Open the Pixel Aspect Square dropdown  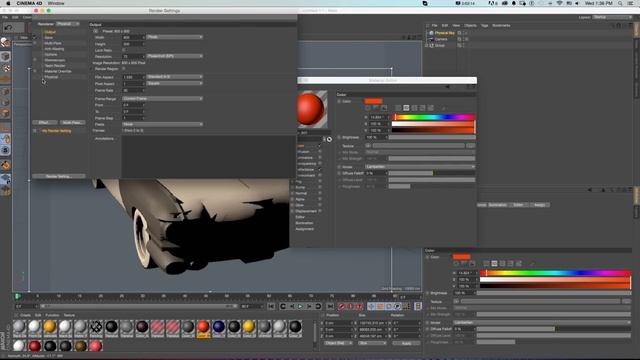[x=174, y=83]
